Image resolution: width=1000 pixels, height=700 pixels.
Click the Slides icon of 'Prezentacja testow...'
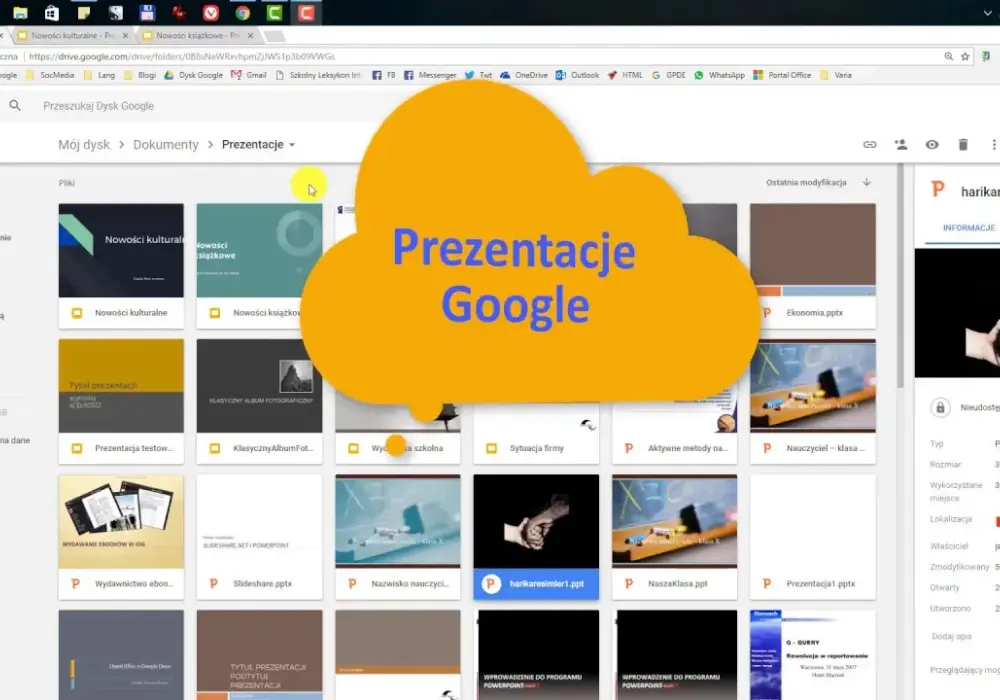pyautogui.click(x=77, y=448)
